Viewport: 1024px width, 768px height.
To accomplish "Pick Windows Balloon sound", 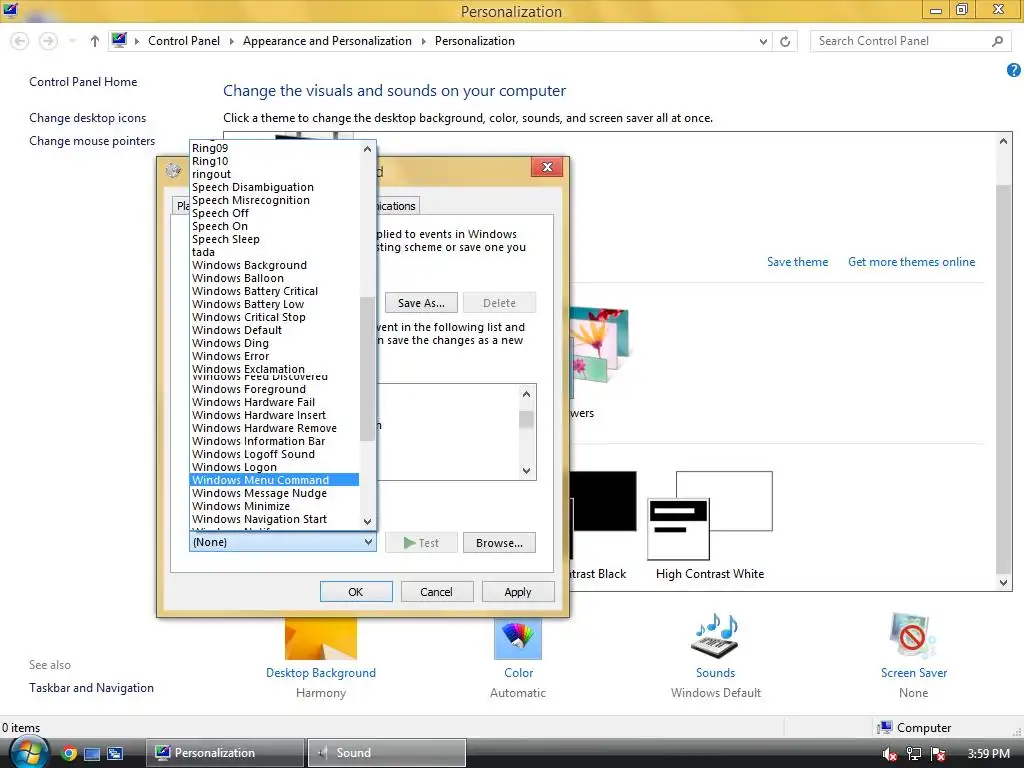I will [x=274, y=278].
